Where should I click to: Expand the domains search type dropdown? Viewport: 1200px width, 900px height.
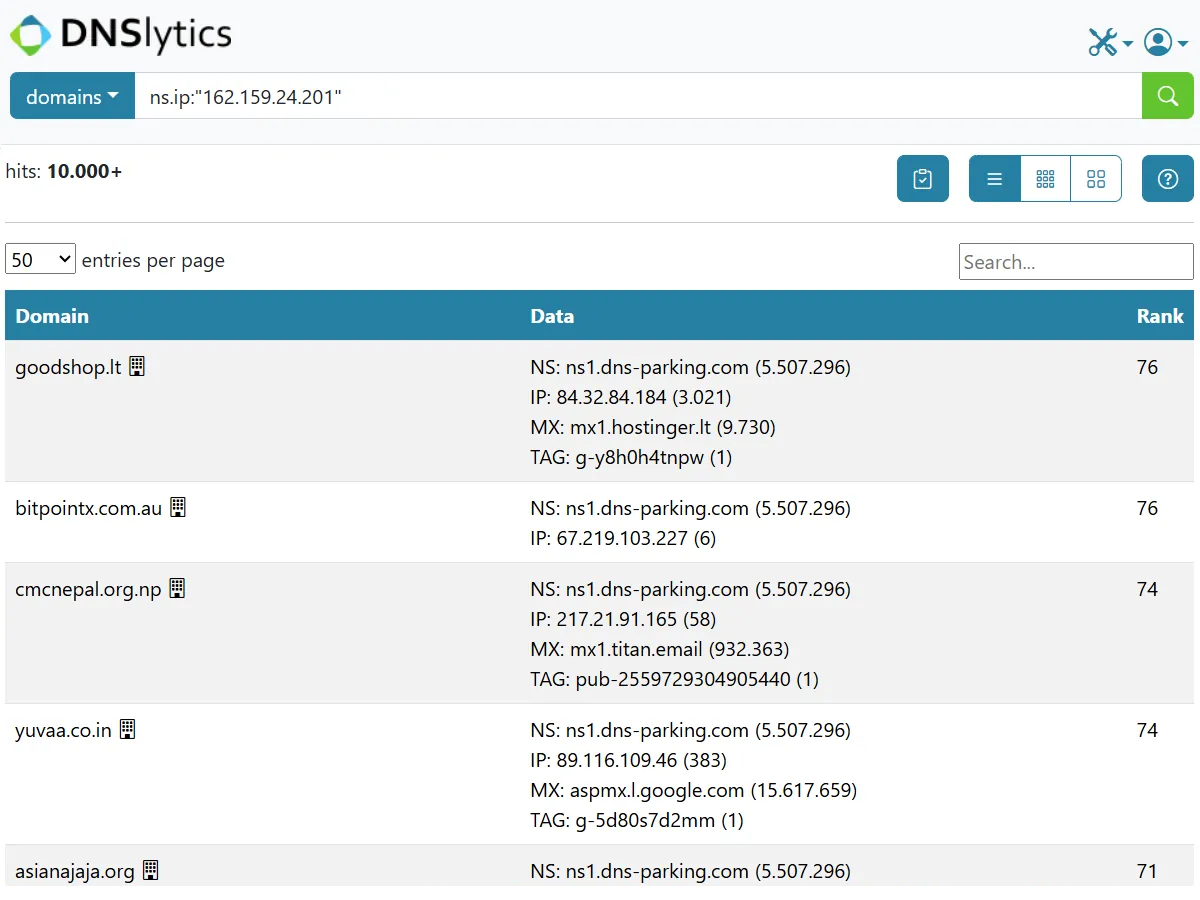pos(72,96)
